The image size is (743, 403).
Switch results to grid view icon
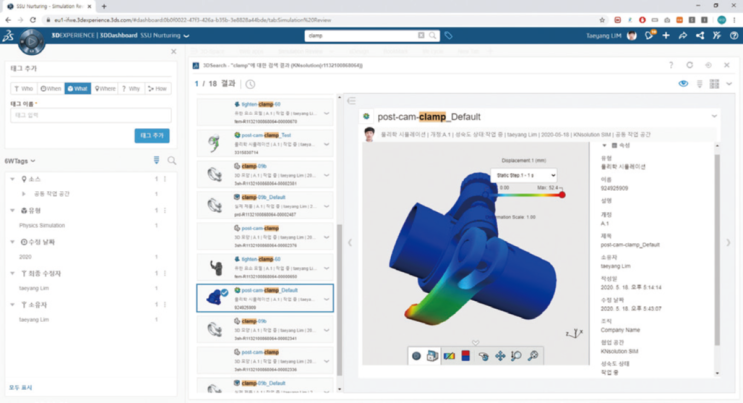click(x=714, y=84)
